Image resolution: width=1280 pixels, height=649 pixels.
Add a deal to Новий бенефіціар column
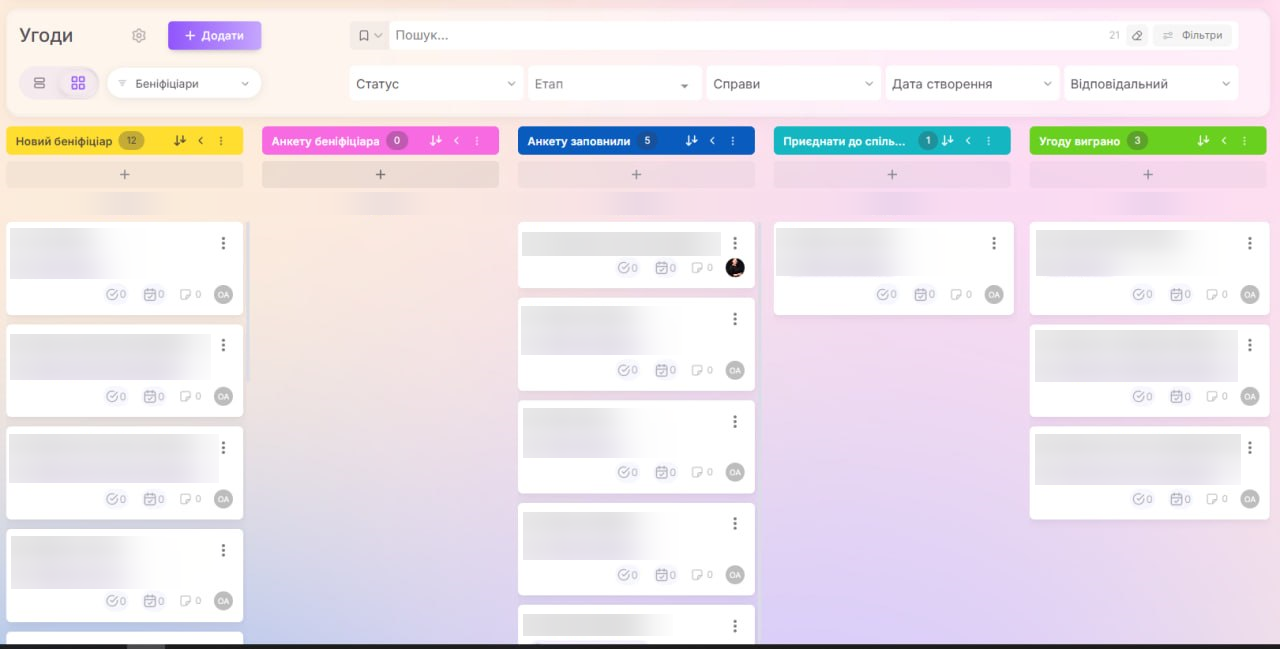(x=125, y=174)
